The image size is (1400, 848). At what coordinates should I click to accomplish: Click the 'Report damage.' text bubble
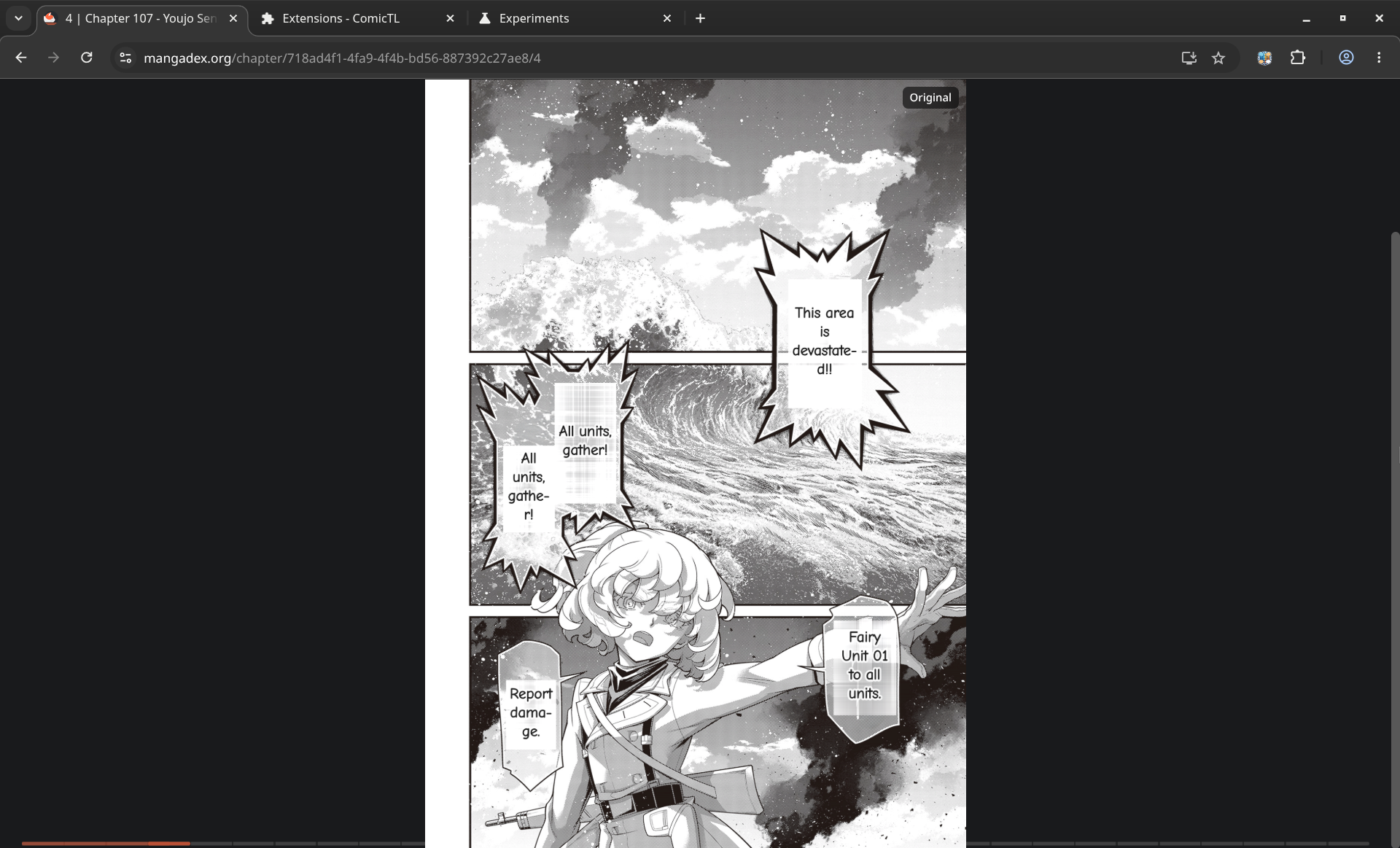531,712
